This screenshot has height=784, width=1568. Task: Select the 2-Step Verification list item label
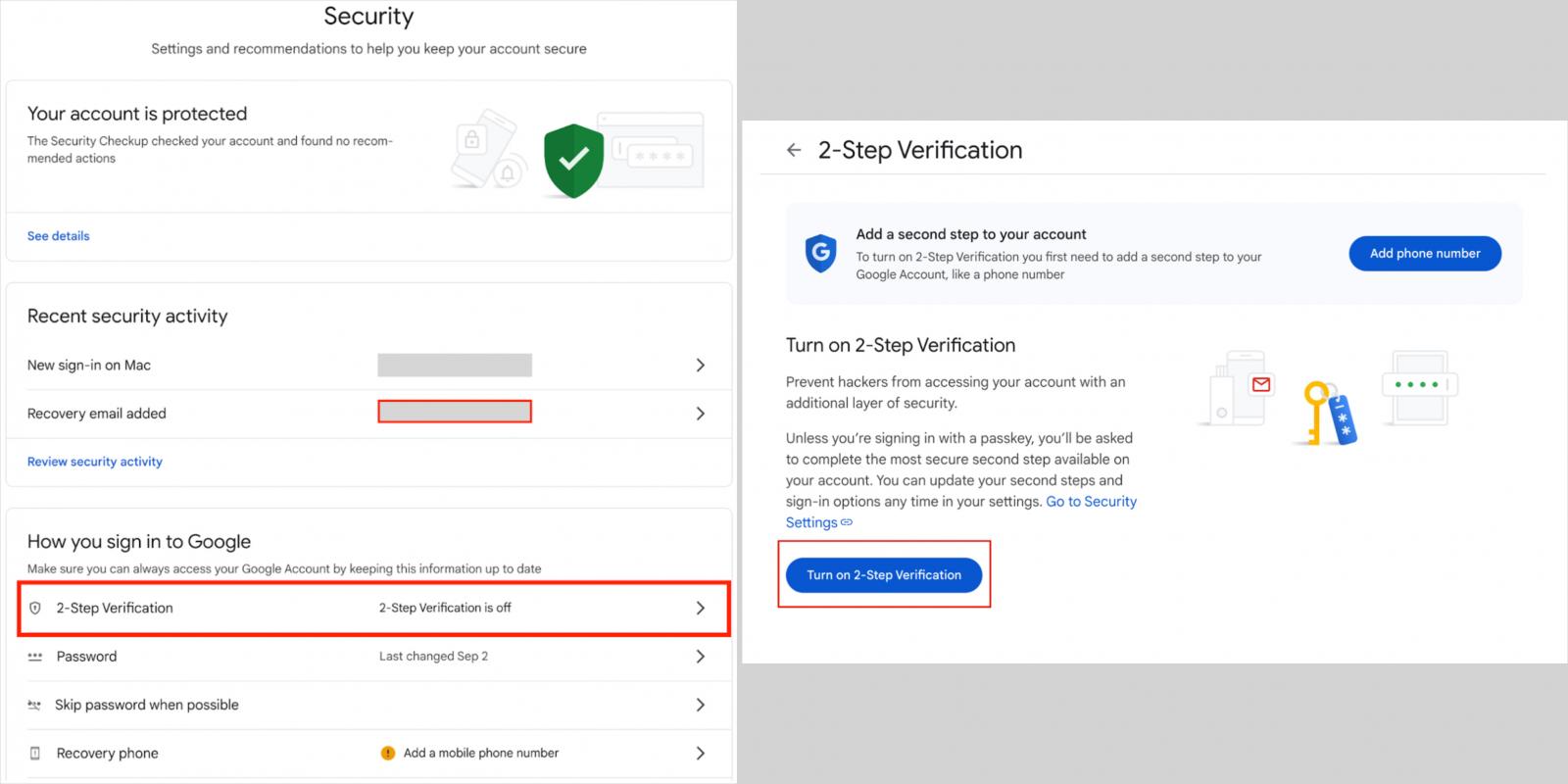[115, 608]
